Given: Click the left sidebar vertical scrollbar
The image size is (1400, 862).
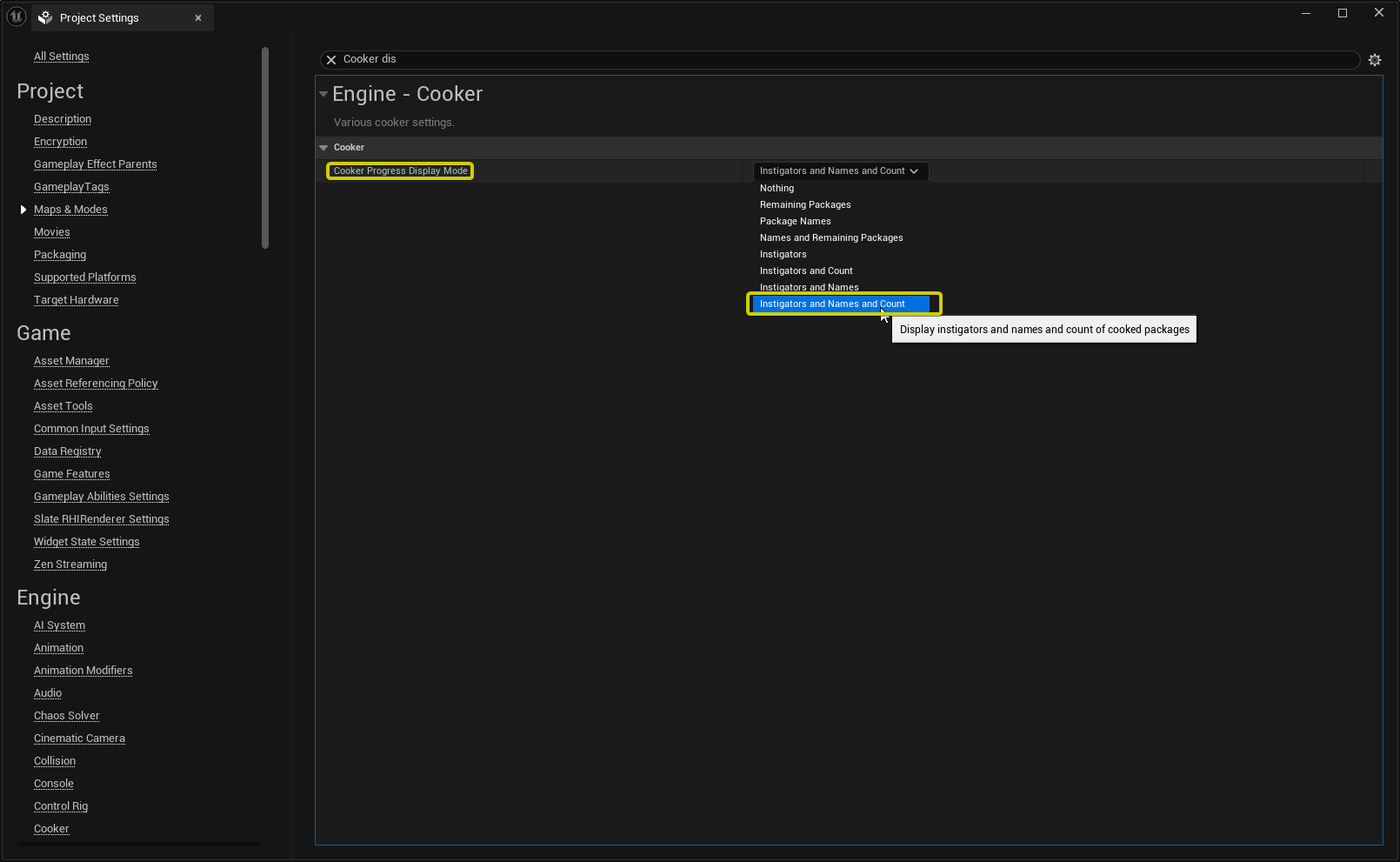Looking at the screenshot, I should [265, 148].
